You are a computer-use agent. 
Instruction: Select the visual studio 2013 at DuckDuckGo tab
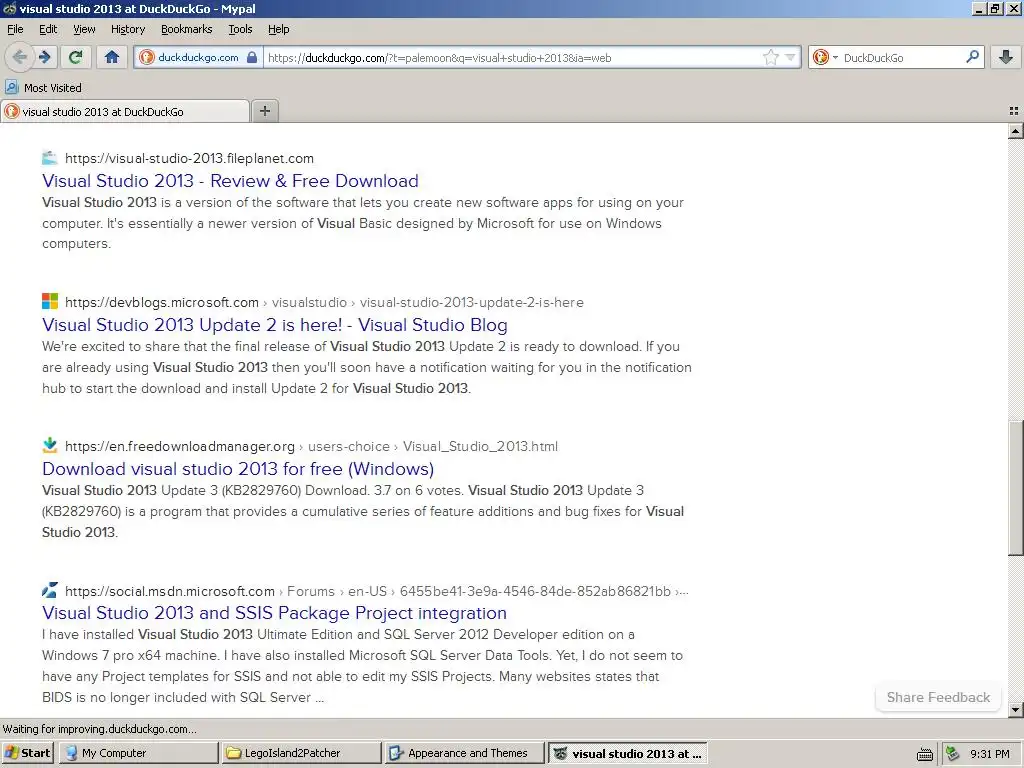click(125, 112)
